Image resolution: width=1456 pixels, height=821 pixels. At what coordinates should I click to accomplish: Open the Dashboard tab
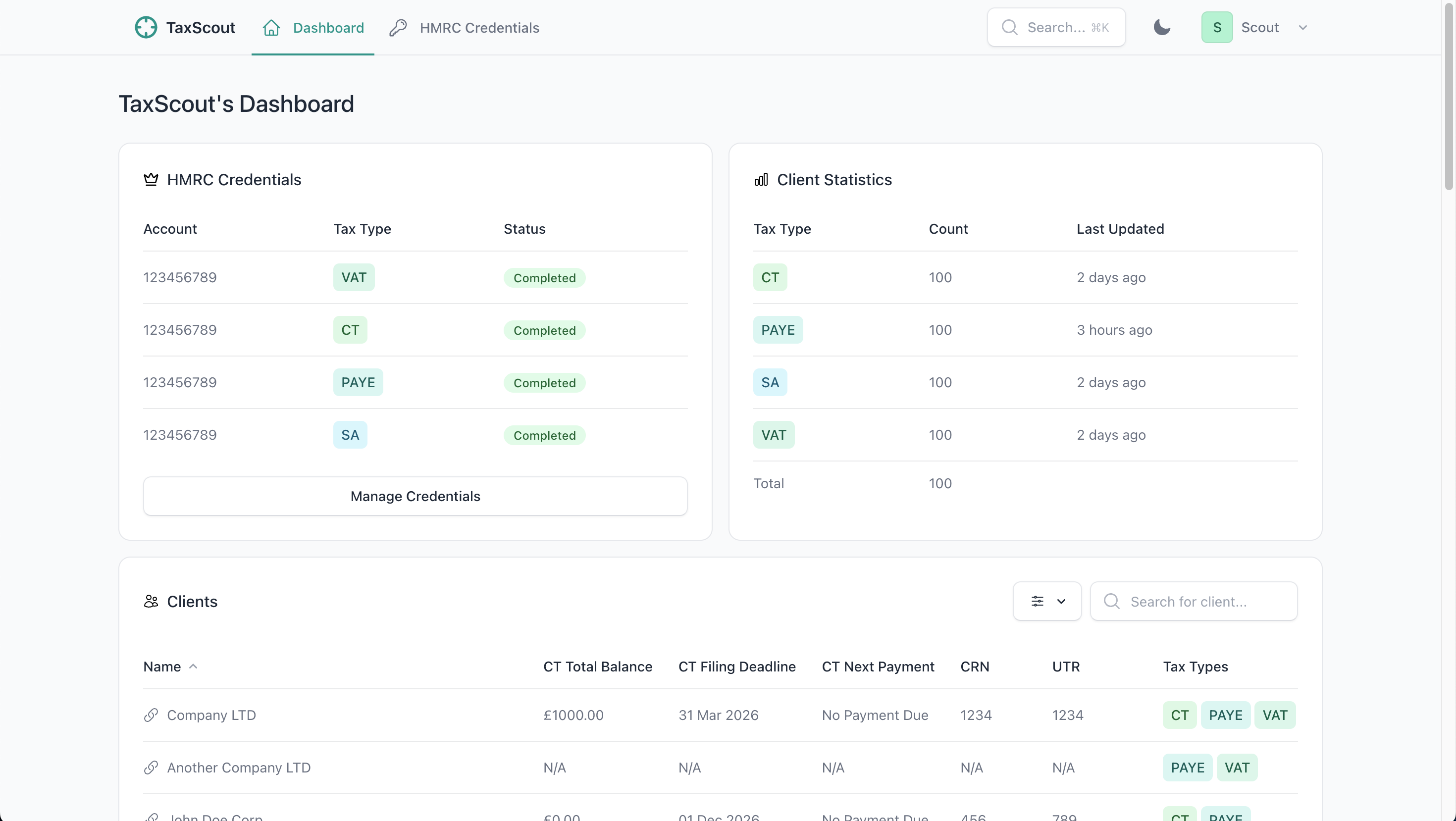click(x=312, y=28)
